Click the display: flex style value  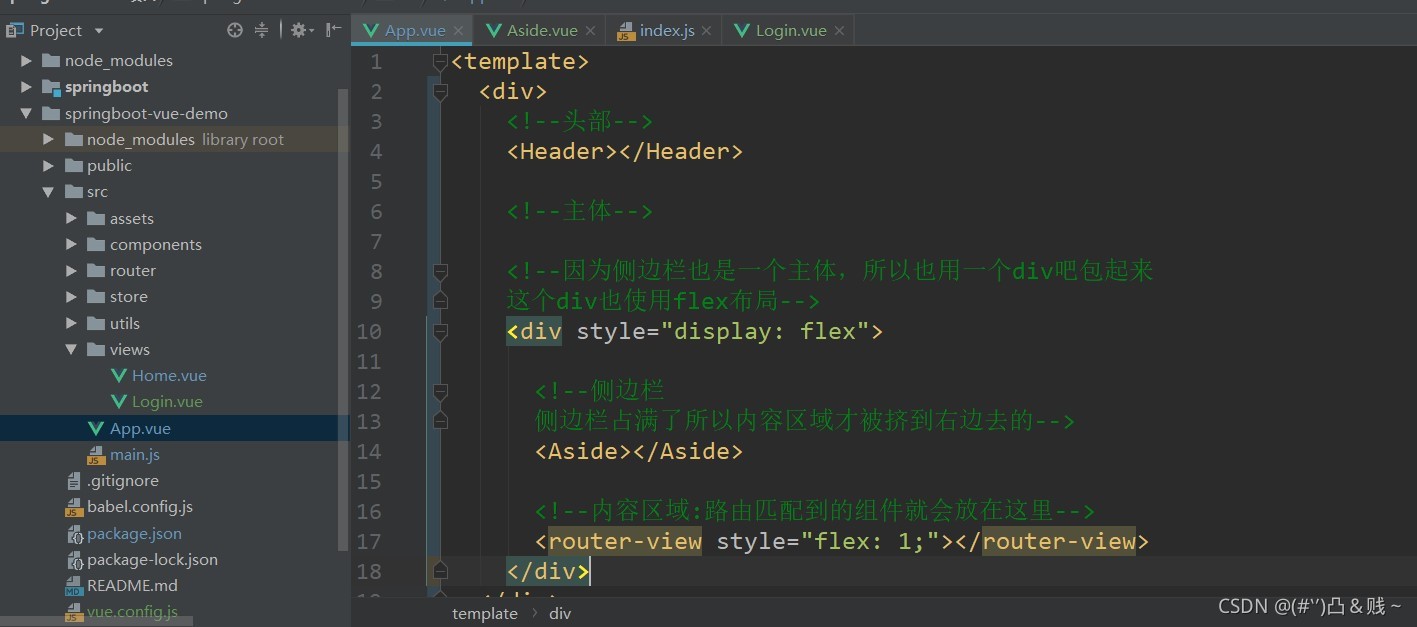click(x=765, y=332)
